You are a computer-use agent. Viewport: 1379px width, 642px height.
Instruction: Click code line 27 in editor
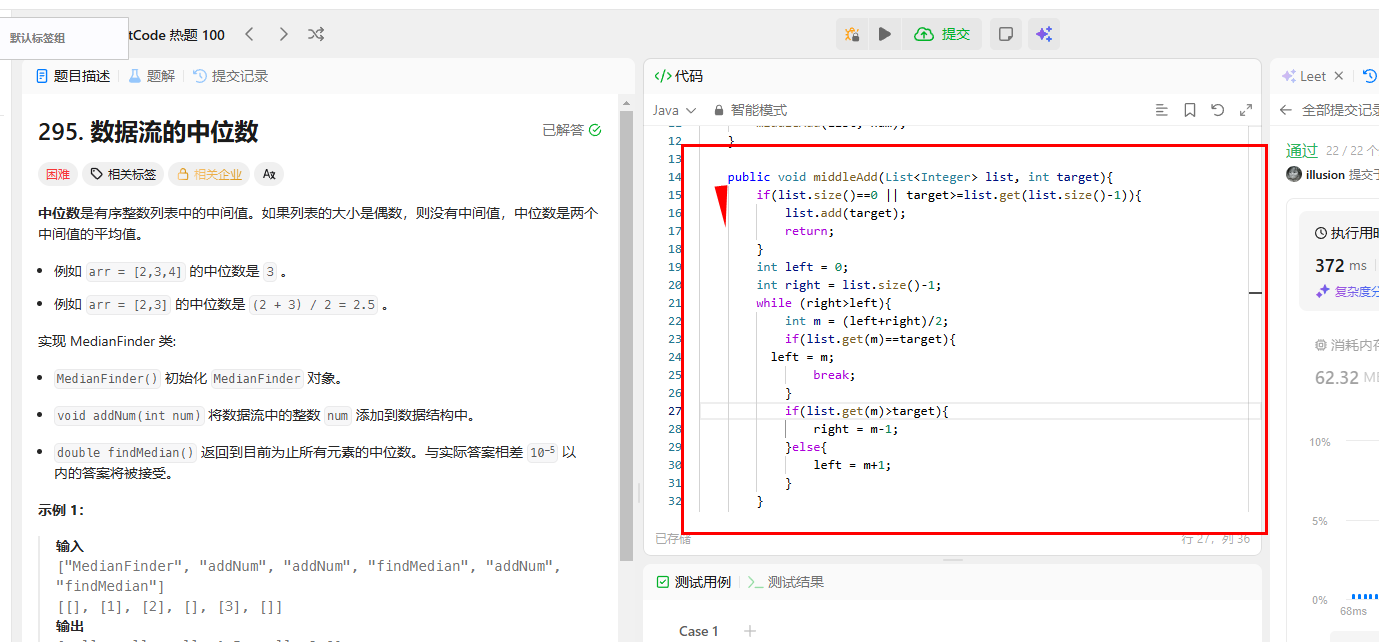pyautogui.click(x=980, y=411)
